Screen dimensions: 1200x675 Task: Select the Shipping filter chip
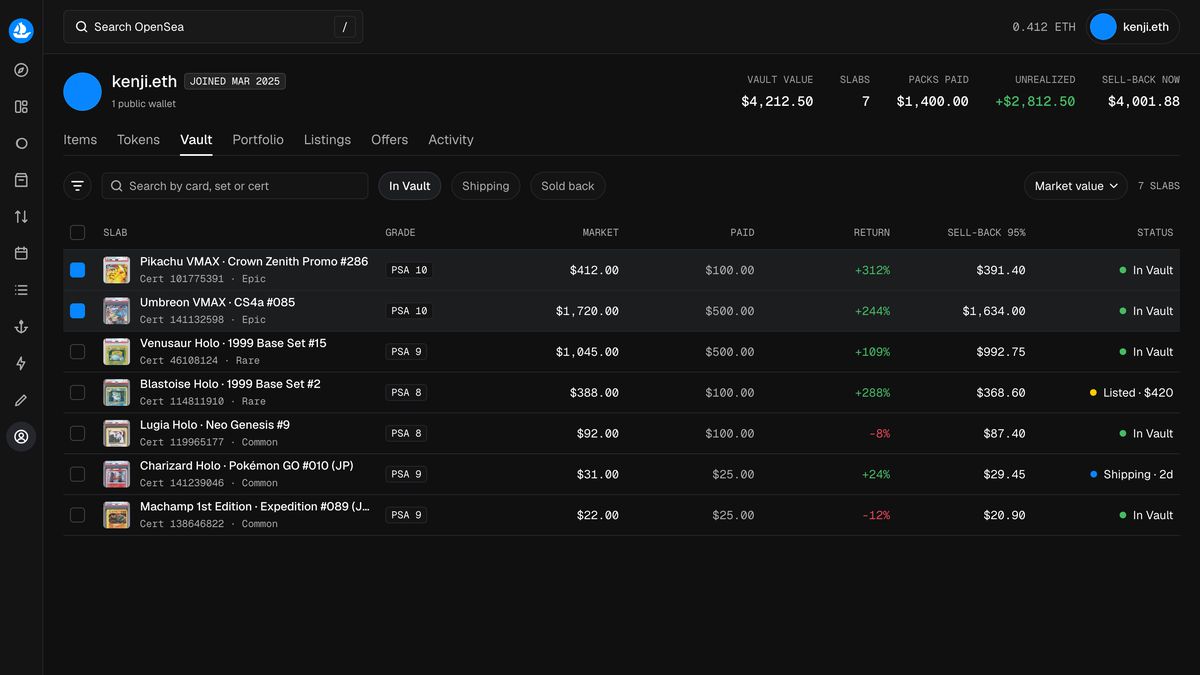485,186
